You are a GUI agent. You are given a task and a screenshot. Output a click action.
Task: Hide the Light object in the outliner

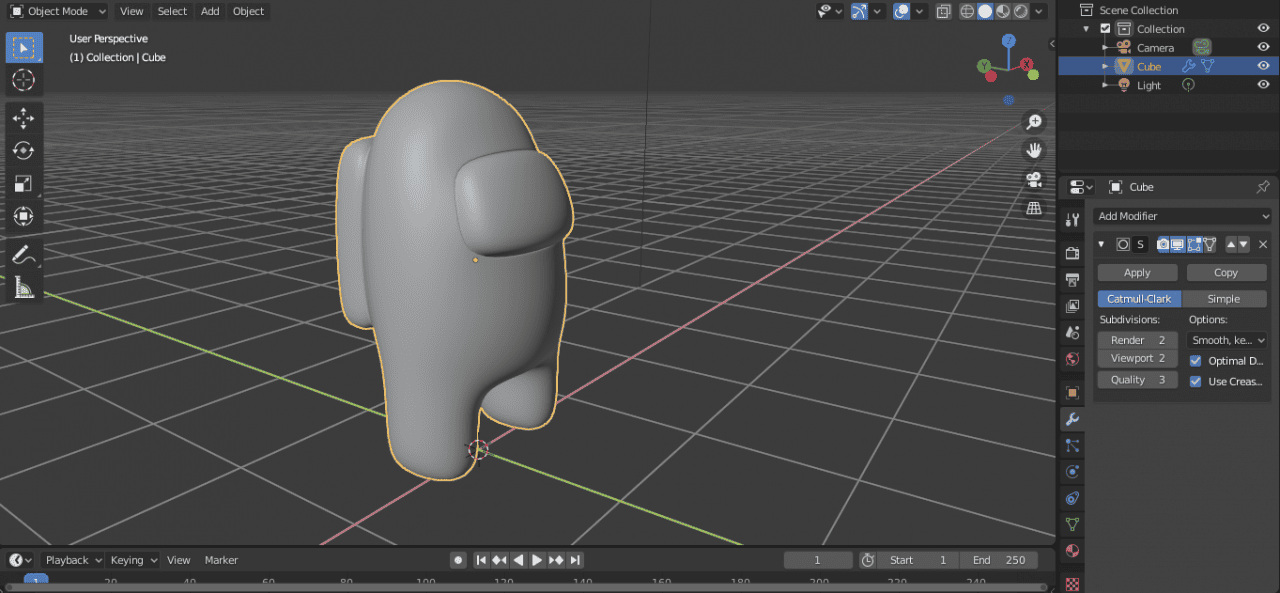[x=1263, y=85]
